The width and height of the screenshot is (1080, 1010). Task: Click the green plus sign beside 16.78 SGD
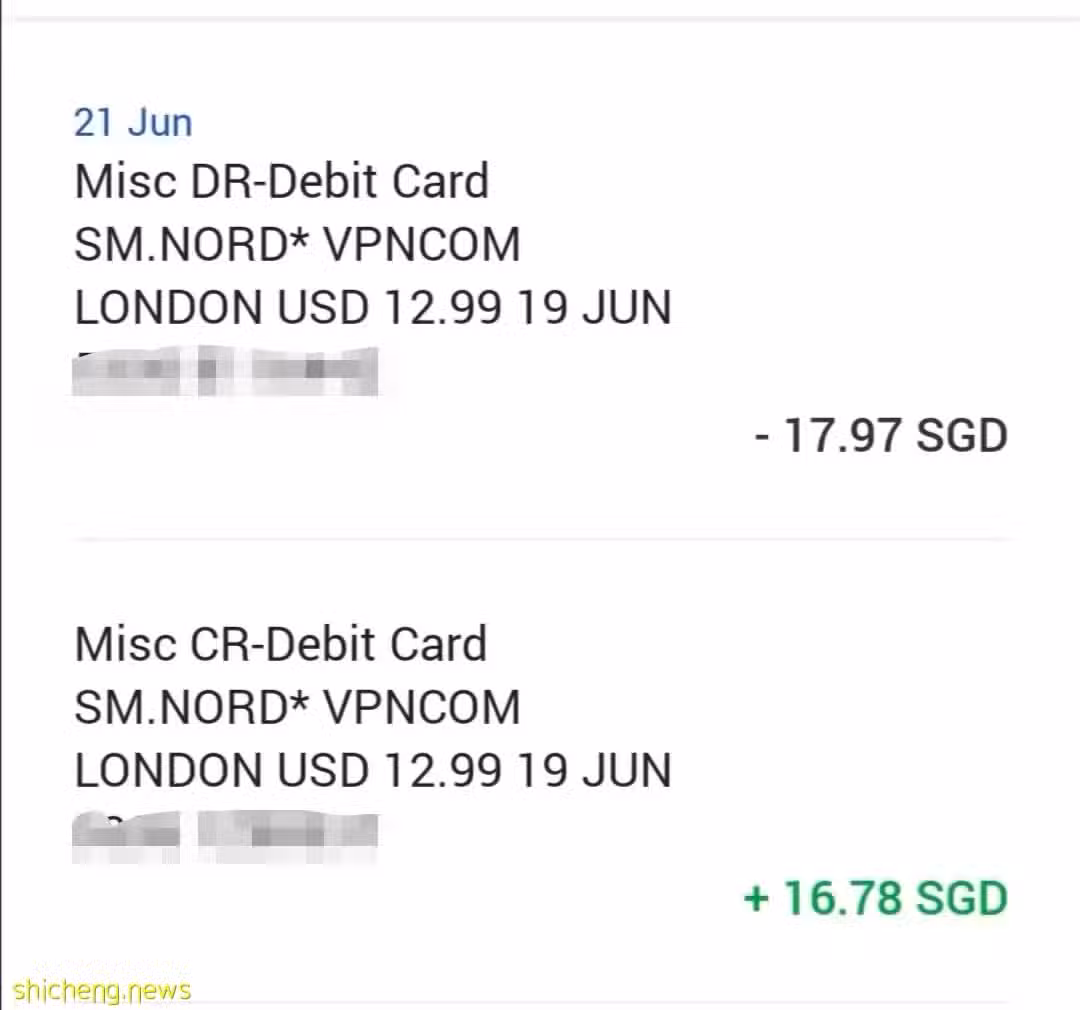[x=756, y=899]
